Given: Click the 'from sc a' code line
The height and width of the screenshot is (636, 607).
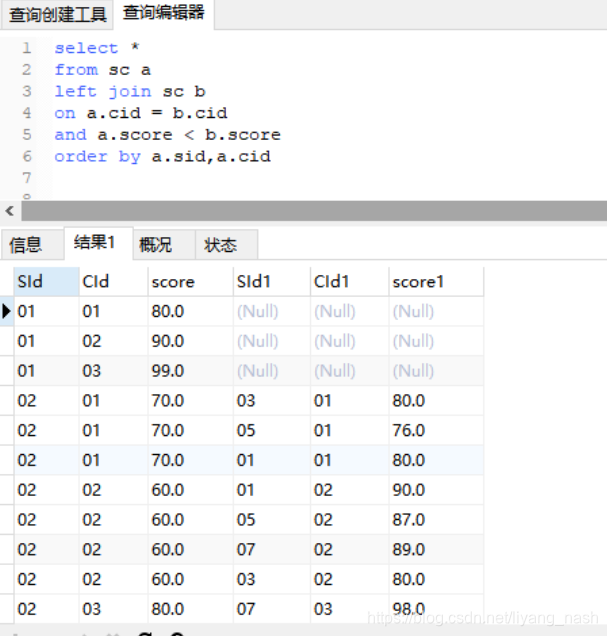Looking at the screenshot, I should click(x=103, y=70).
